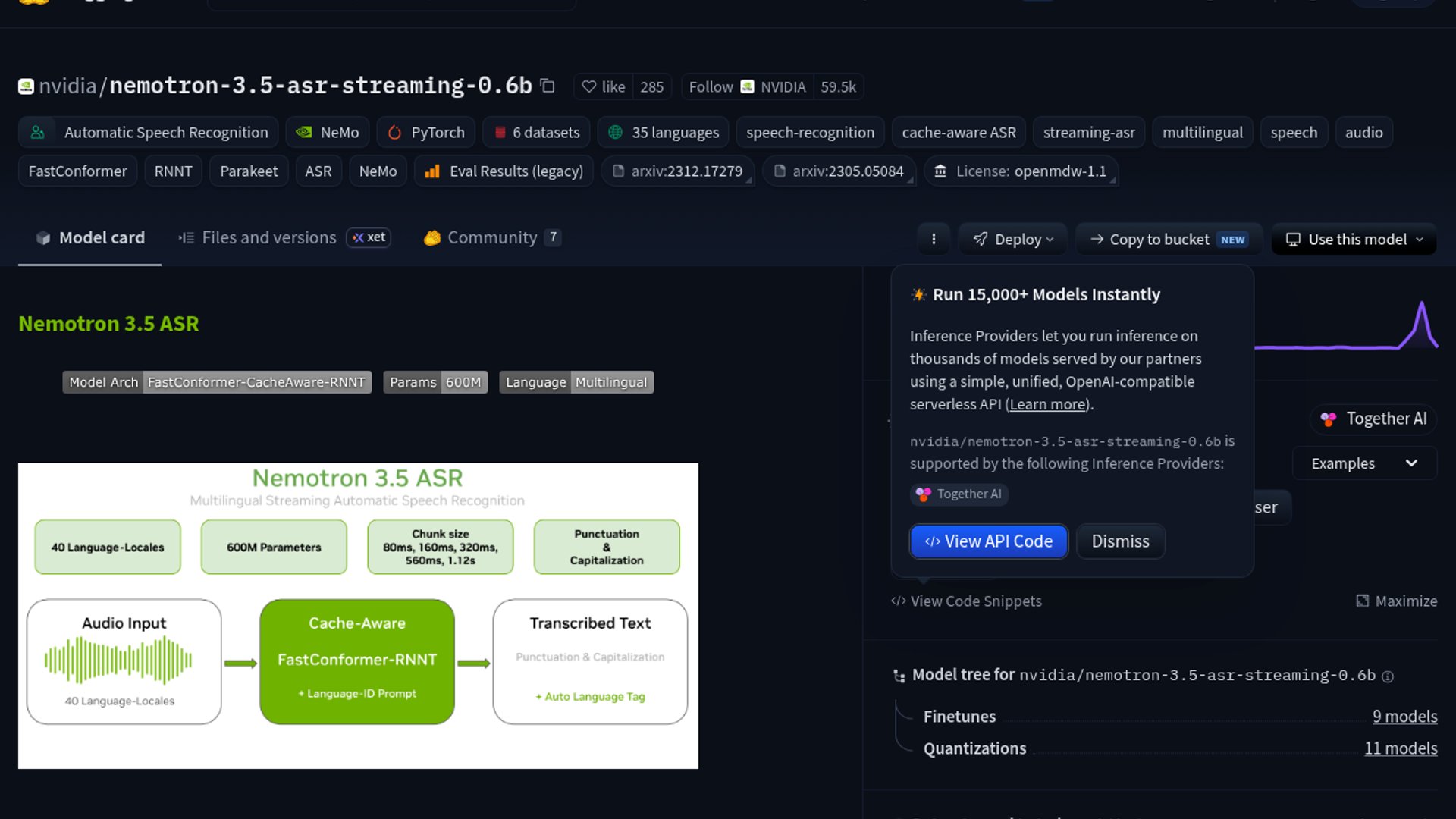Open the 9 models finetunes link

(x=1404, y=717)
